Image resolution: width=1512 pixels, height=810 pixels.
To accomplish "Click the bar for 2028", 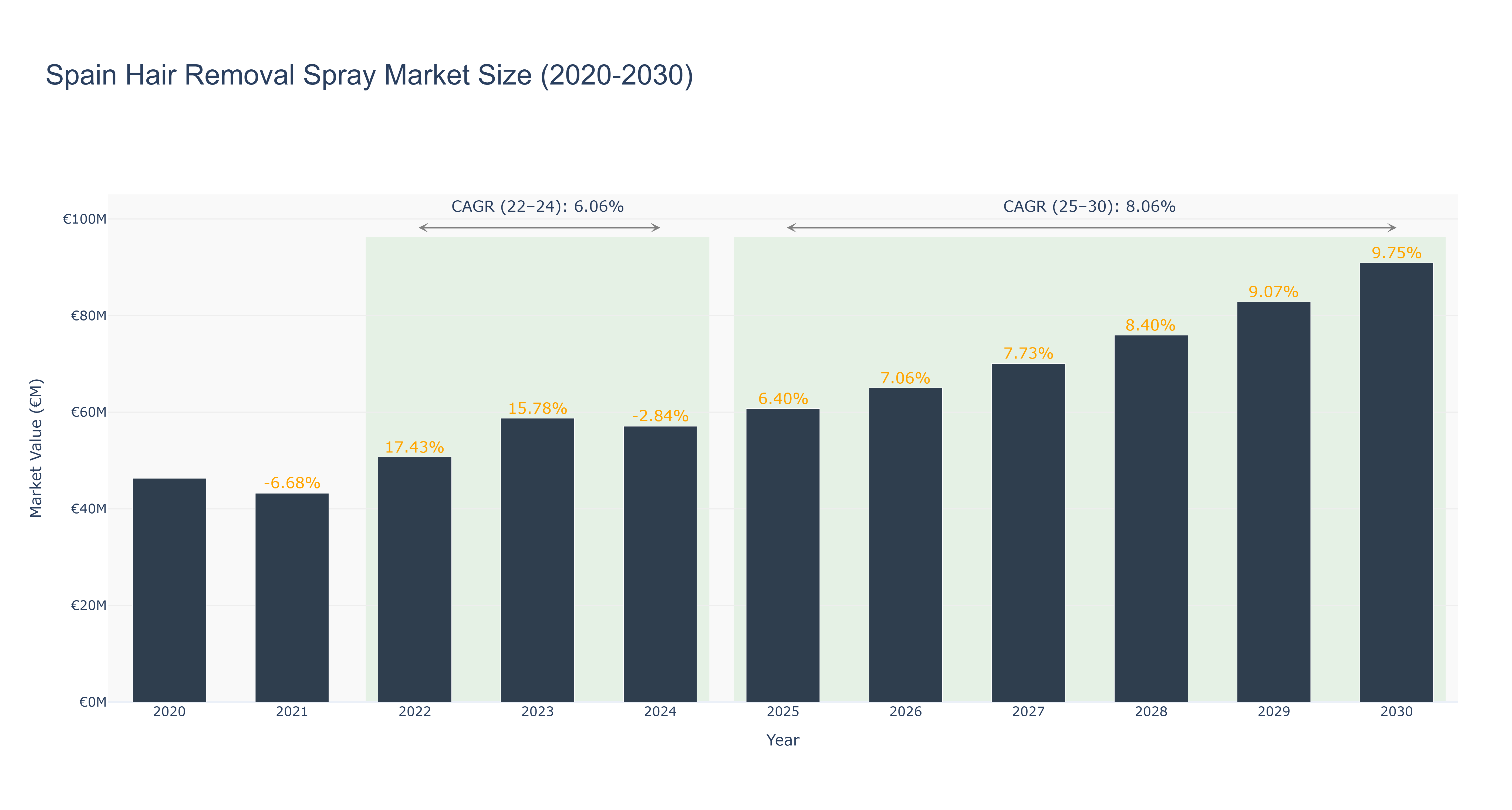I will [x=1150, y=518].
